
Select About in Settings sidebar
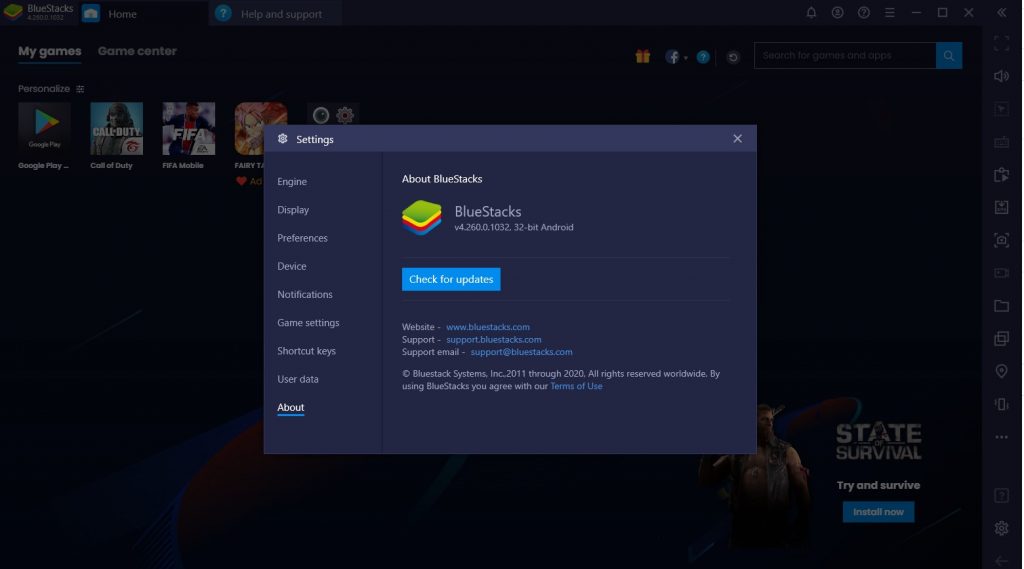[290, 407]
